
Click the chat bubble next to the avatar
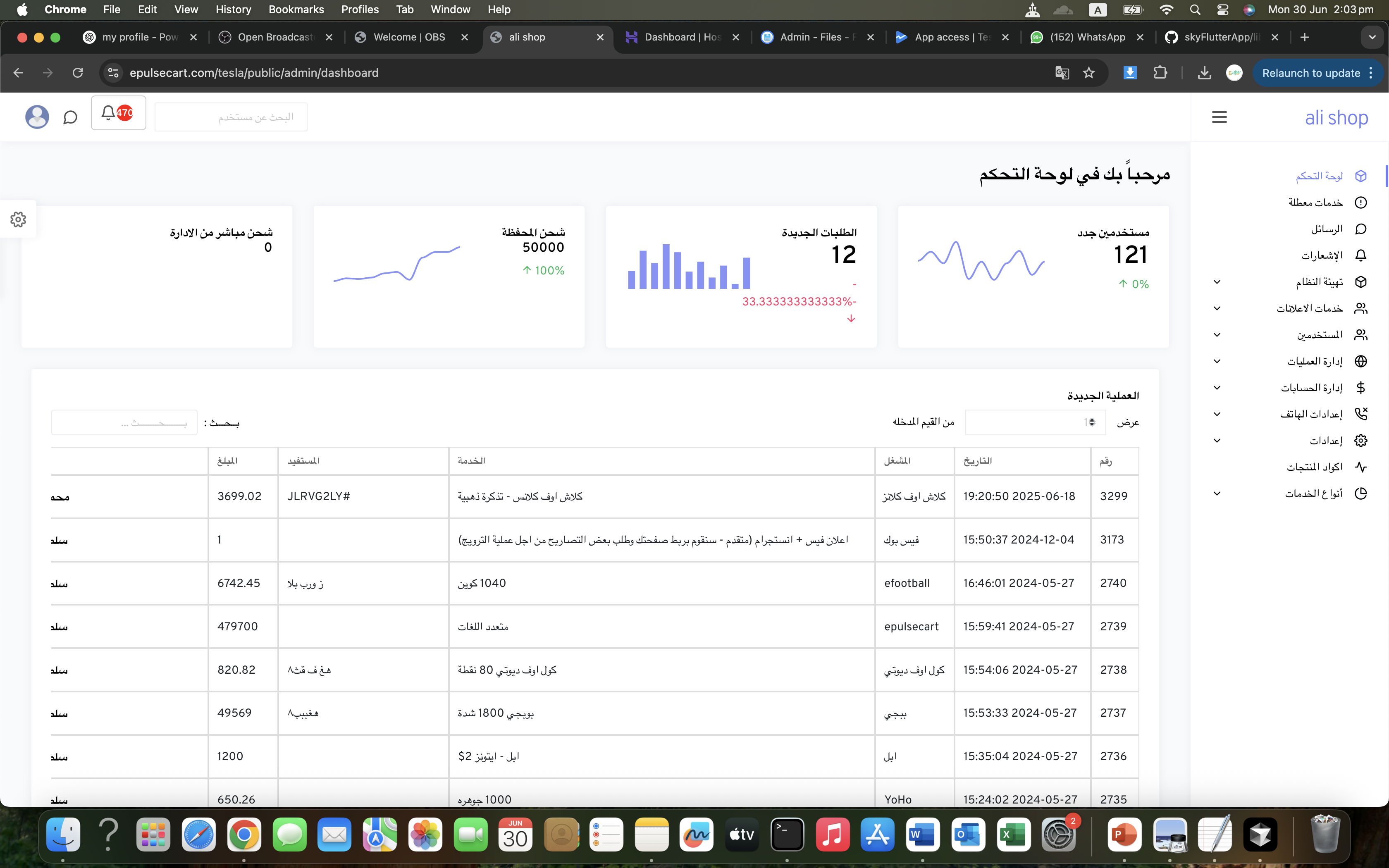pyautogui.click(x=70, y=117)
